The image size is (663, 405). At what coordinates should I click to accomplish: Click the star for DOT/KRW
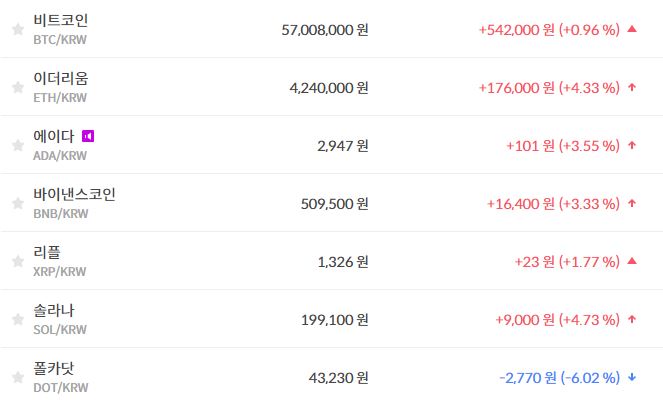click(x=17, y=378)
